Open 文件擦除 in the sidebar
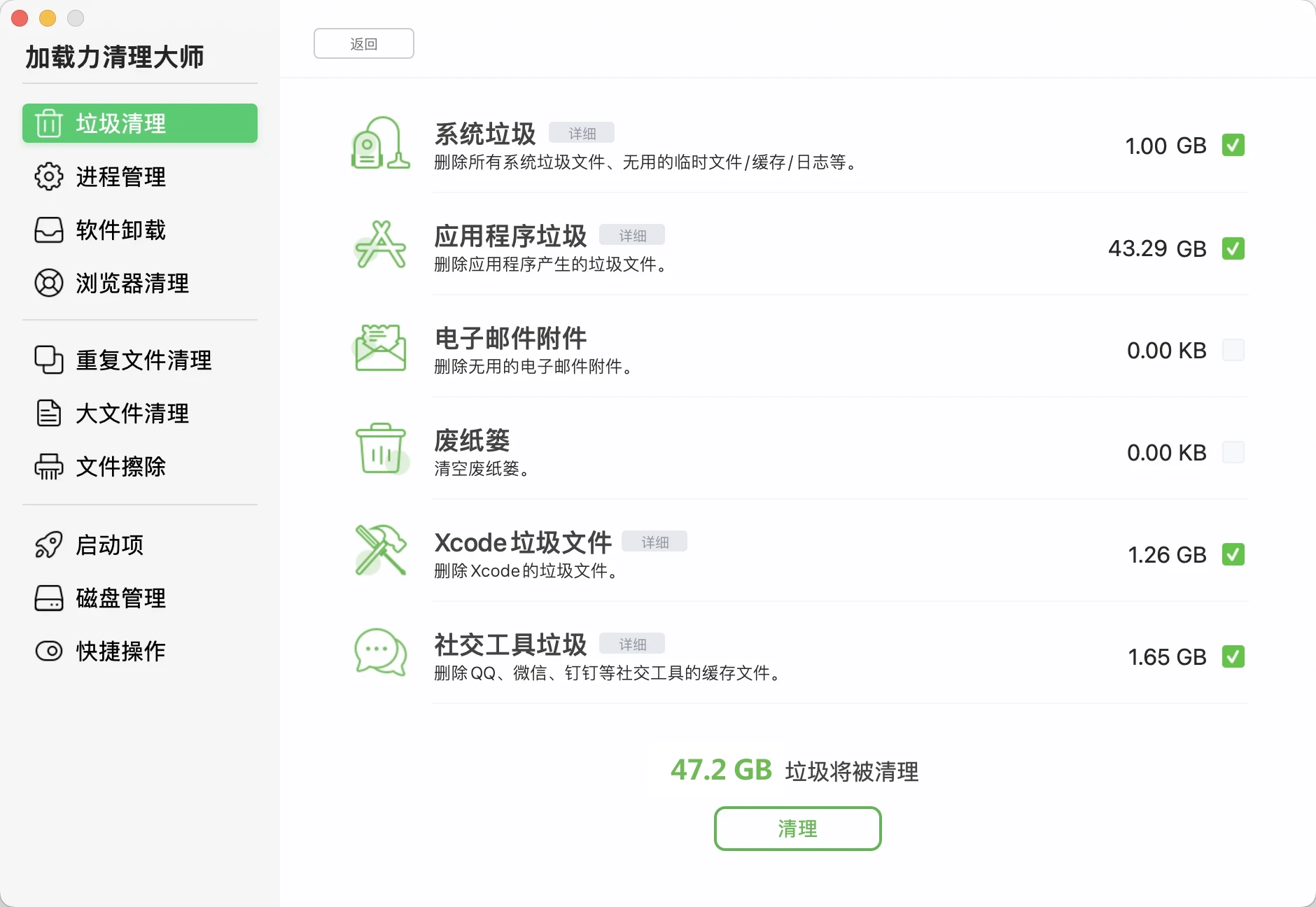 click(140, 466)
